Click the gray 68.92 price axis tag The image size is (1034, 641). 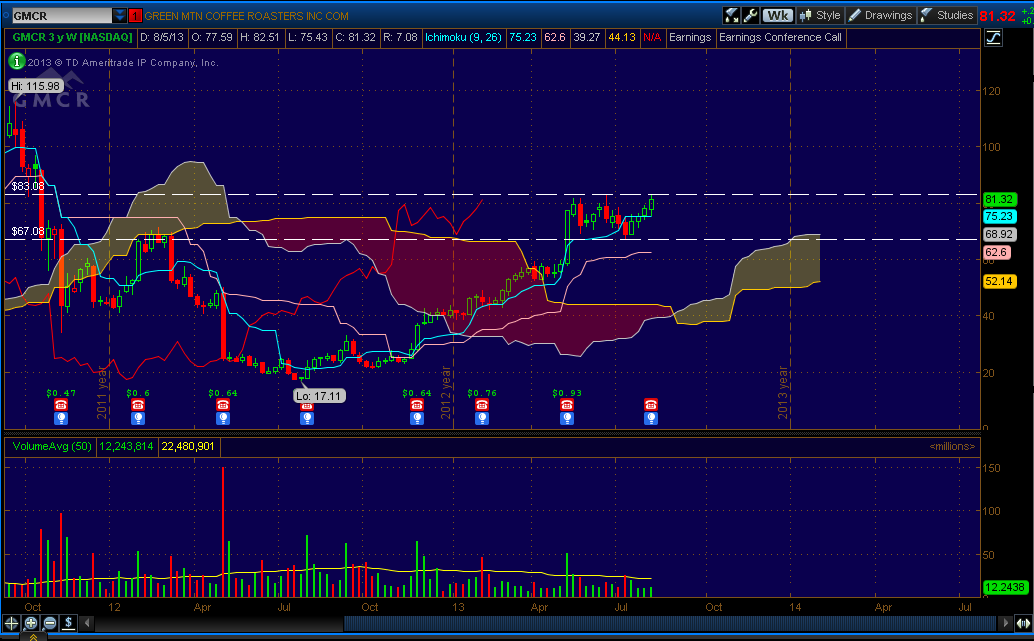(998, 234)
